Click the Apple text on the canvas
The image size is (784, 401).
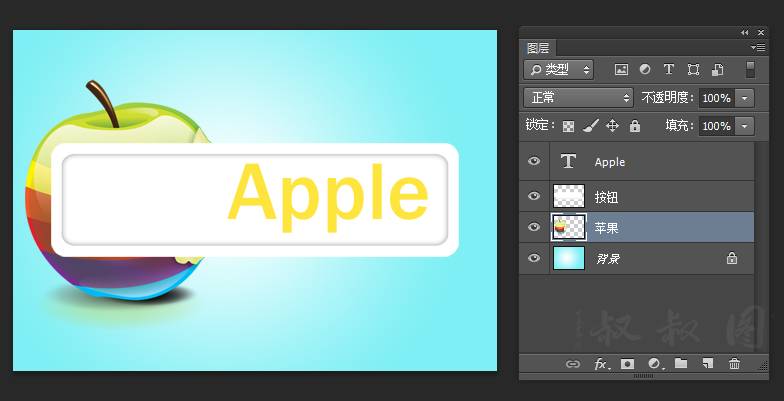(x=328, y=198)
